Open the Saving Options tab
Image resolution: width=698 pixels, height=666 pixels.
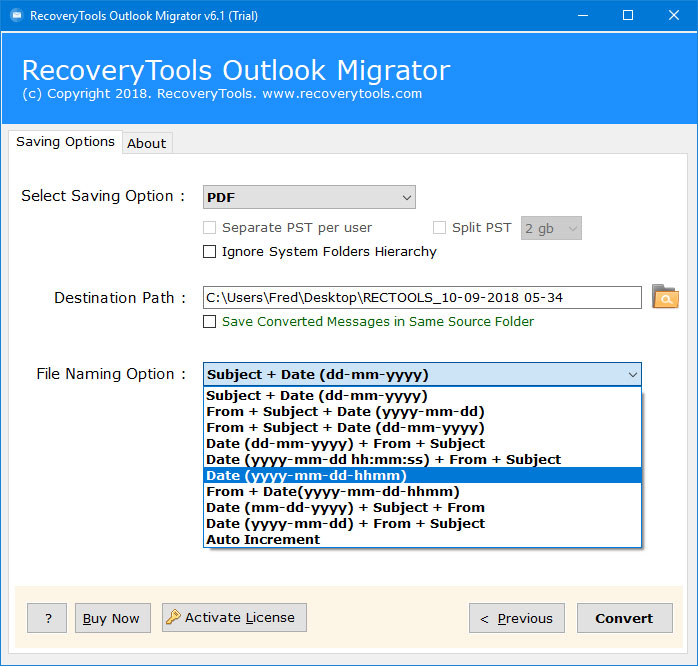click(x=65, y=142)
